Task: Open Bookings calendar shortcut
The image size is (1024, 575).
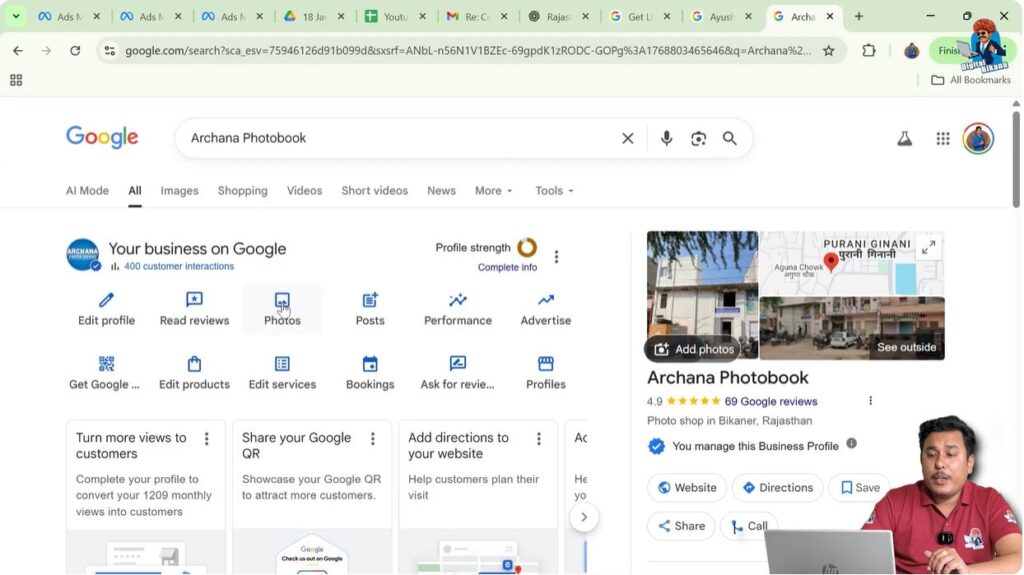Action: click(370, 373)
